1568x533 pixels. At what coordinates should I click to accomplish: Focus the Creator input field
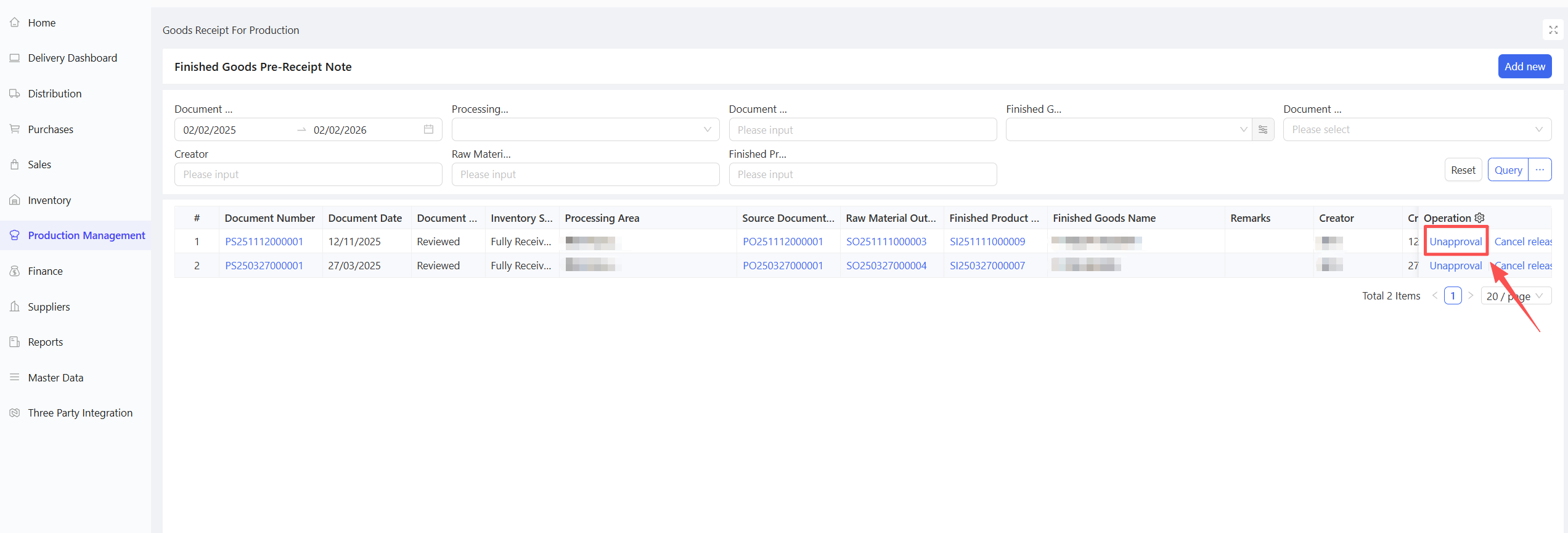point(308,174)
